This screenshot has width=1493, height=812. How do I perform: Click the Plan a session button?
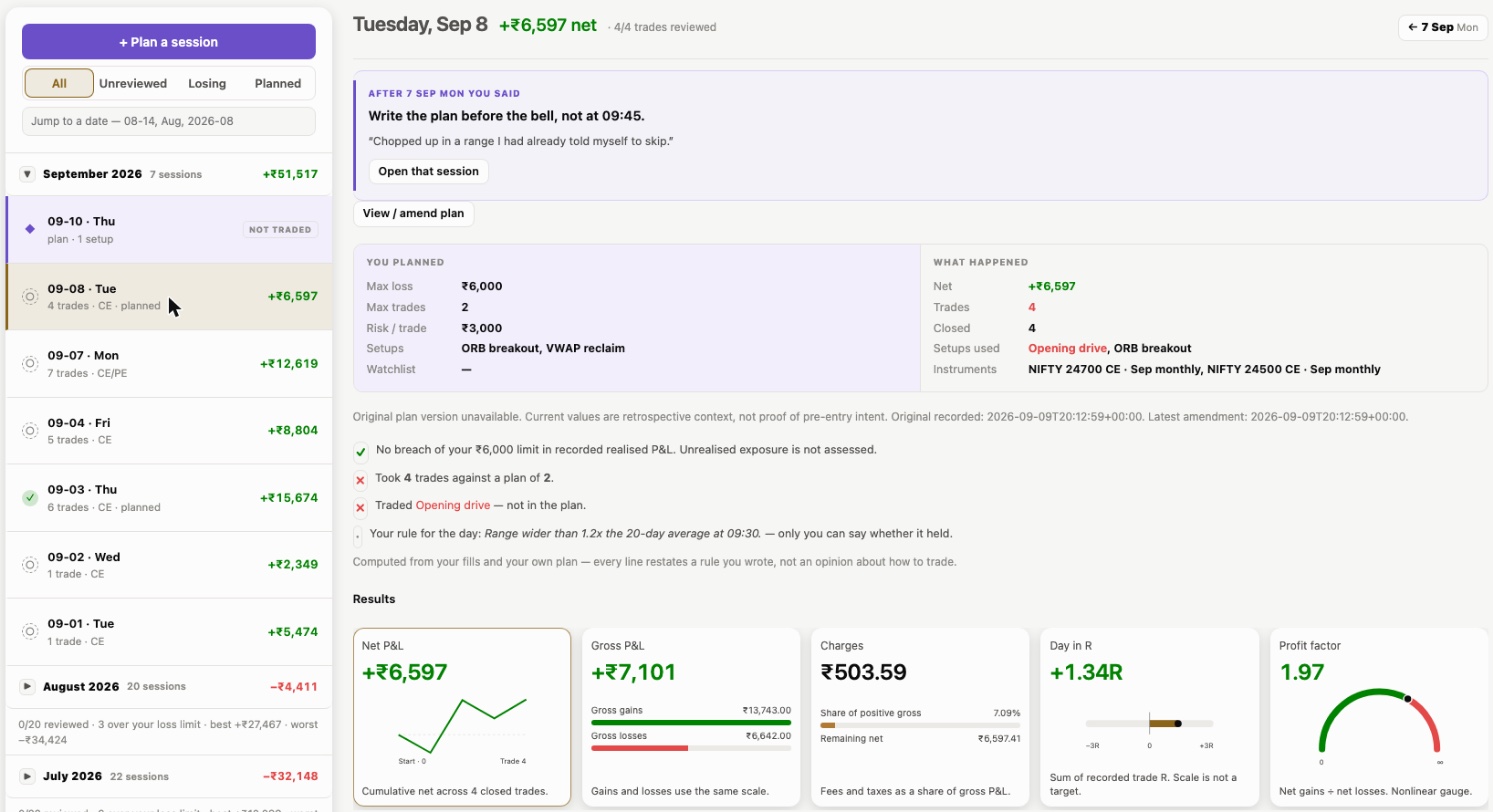(169, 42)
